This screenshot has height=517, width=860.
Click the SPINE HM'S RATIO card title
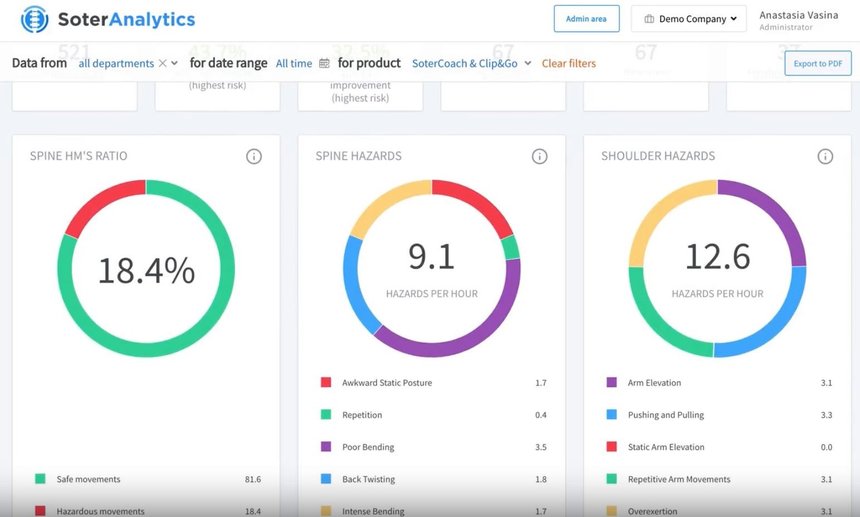pyautogui.click(x=78, y=156)
